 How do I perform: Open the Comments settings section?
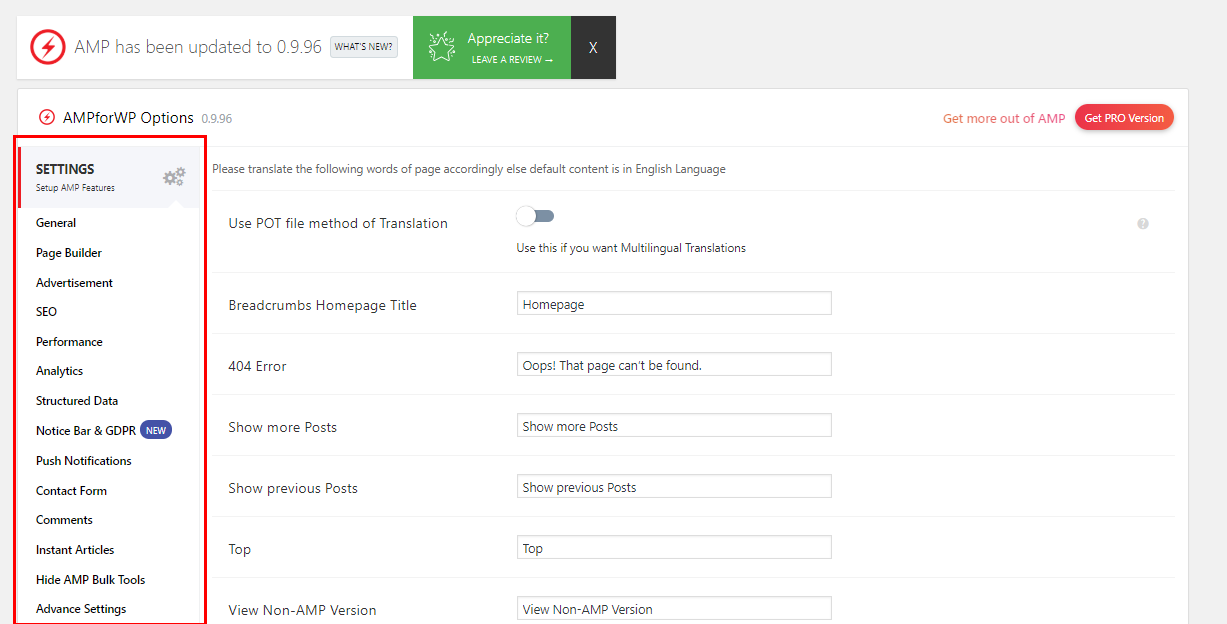click(64, 520)
